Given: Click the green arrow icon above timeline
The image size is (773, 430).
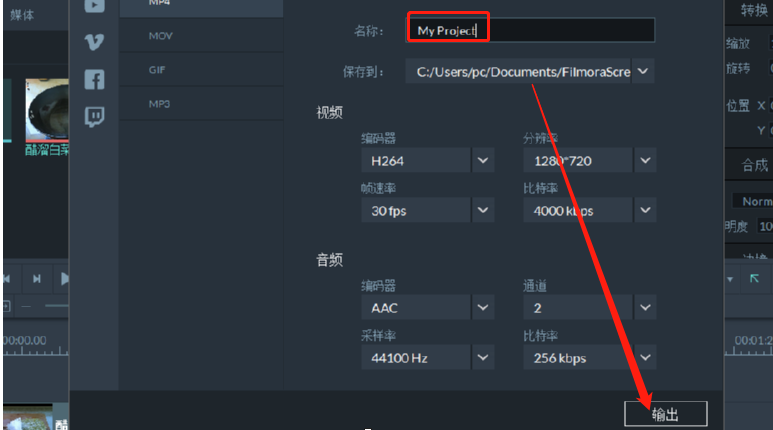Looking at the screenshot, I should [755, 278].
